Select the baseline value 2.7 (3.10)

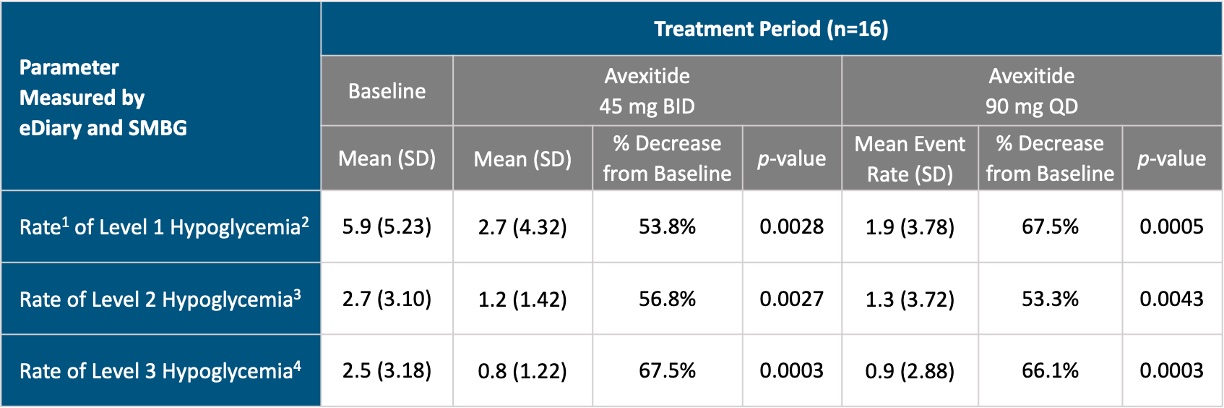point(387,298)
